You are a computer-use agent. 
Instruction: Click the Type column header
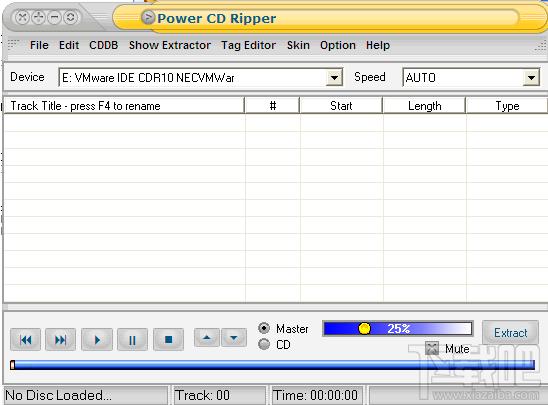507,106
